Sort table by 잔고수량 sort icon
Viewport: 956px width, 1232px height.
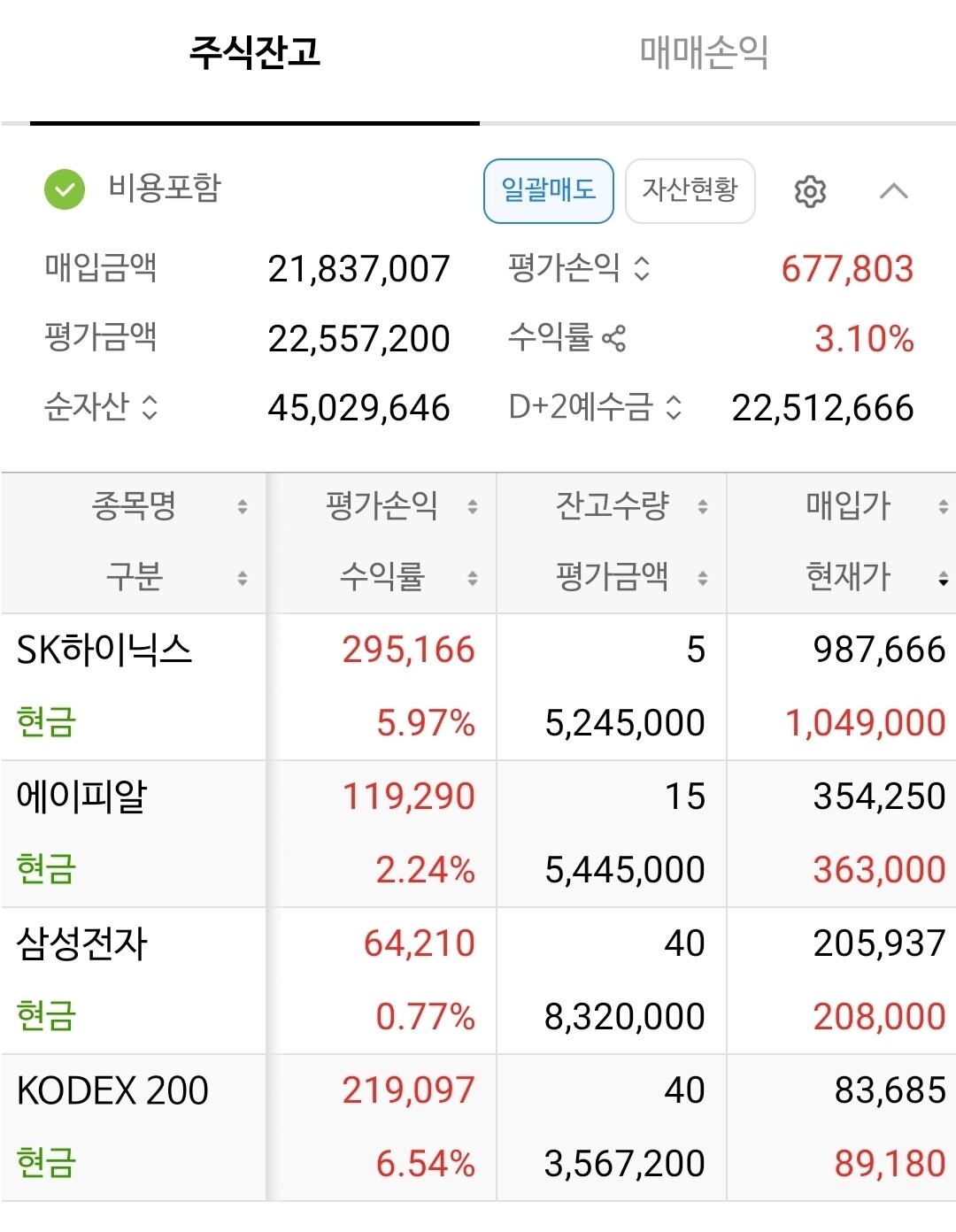(702, 507)
